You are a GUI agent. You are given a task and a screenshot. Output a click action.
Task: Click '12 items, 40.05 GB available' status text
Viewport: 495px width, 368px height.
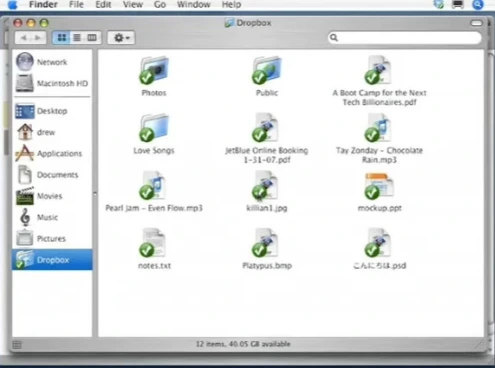point(243,344)
